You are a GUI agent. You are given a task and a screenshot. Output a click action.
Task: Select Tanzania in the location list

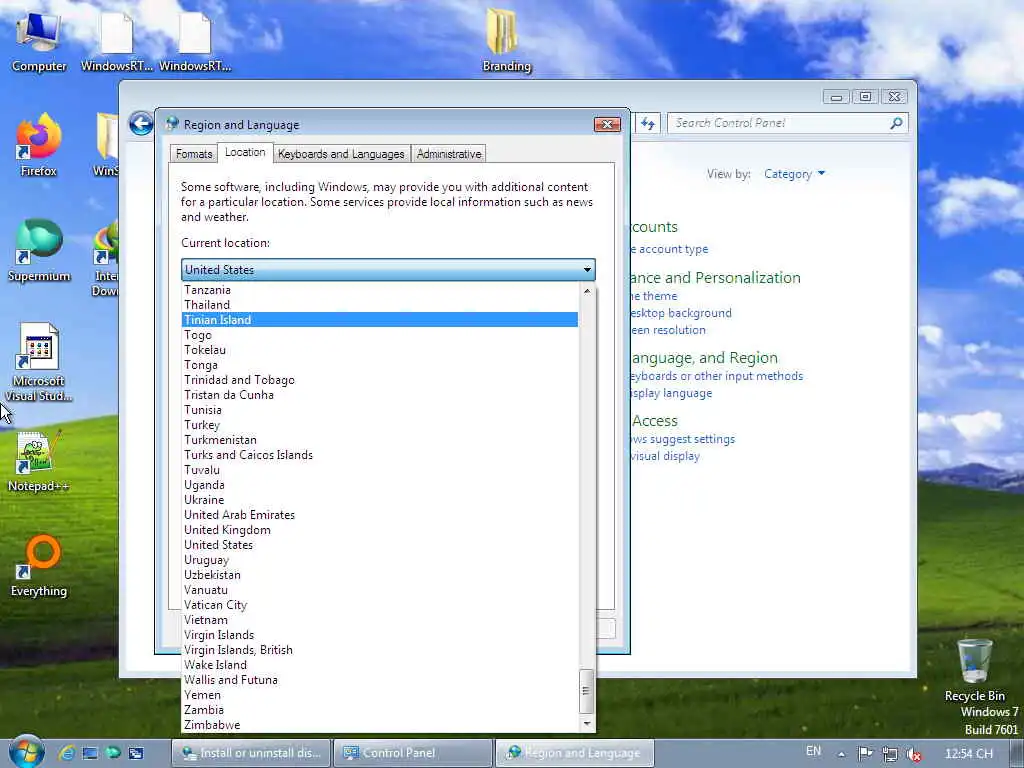coord(379,290)
